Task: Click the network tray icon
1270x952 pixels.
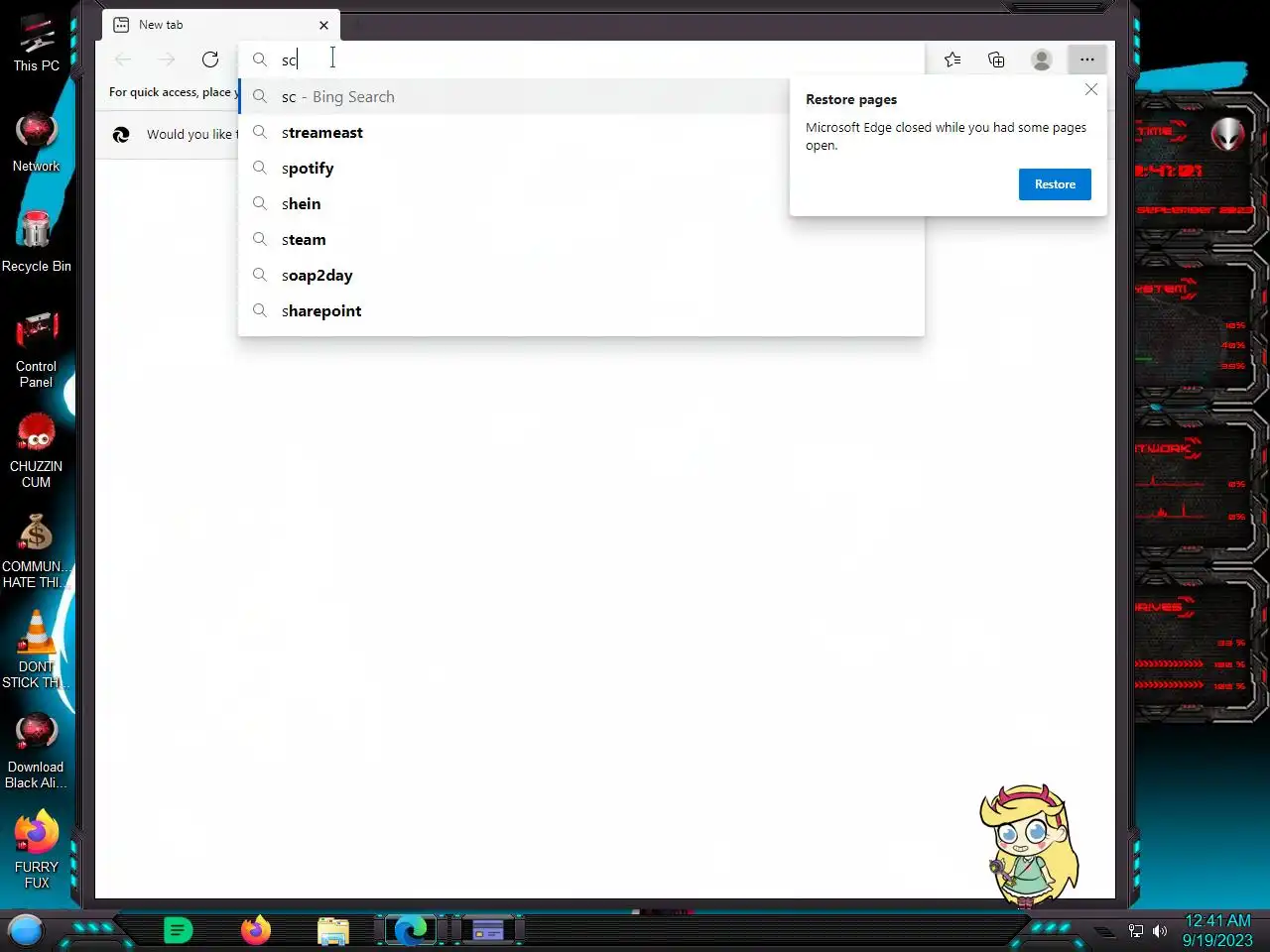Action: pyautogui.click(x=1136, y=931)
